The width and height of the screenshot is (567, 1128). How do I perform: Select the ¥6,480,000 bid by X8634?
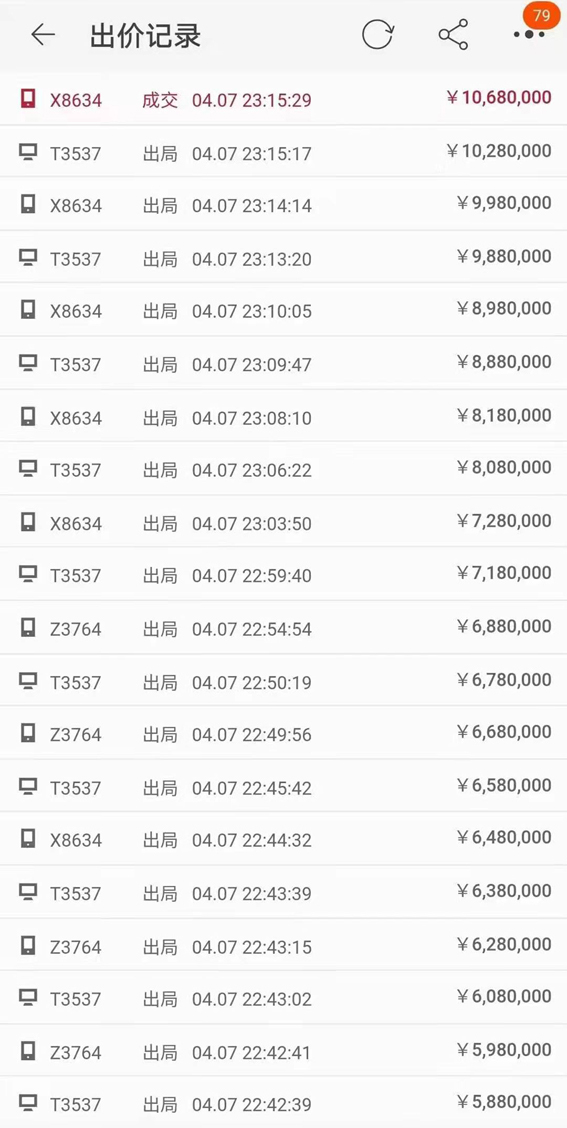pos(284,839)
